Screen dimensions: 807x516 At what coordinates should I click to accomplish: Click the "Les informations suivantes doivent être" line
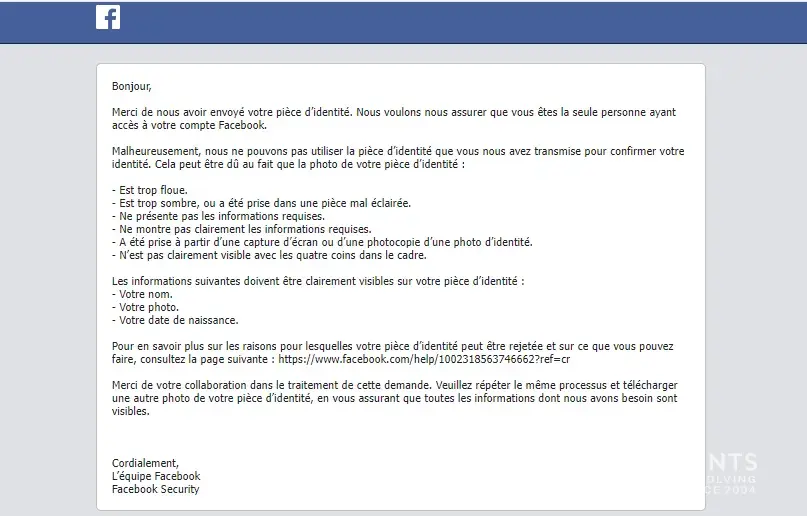[318, 281]
